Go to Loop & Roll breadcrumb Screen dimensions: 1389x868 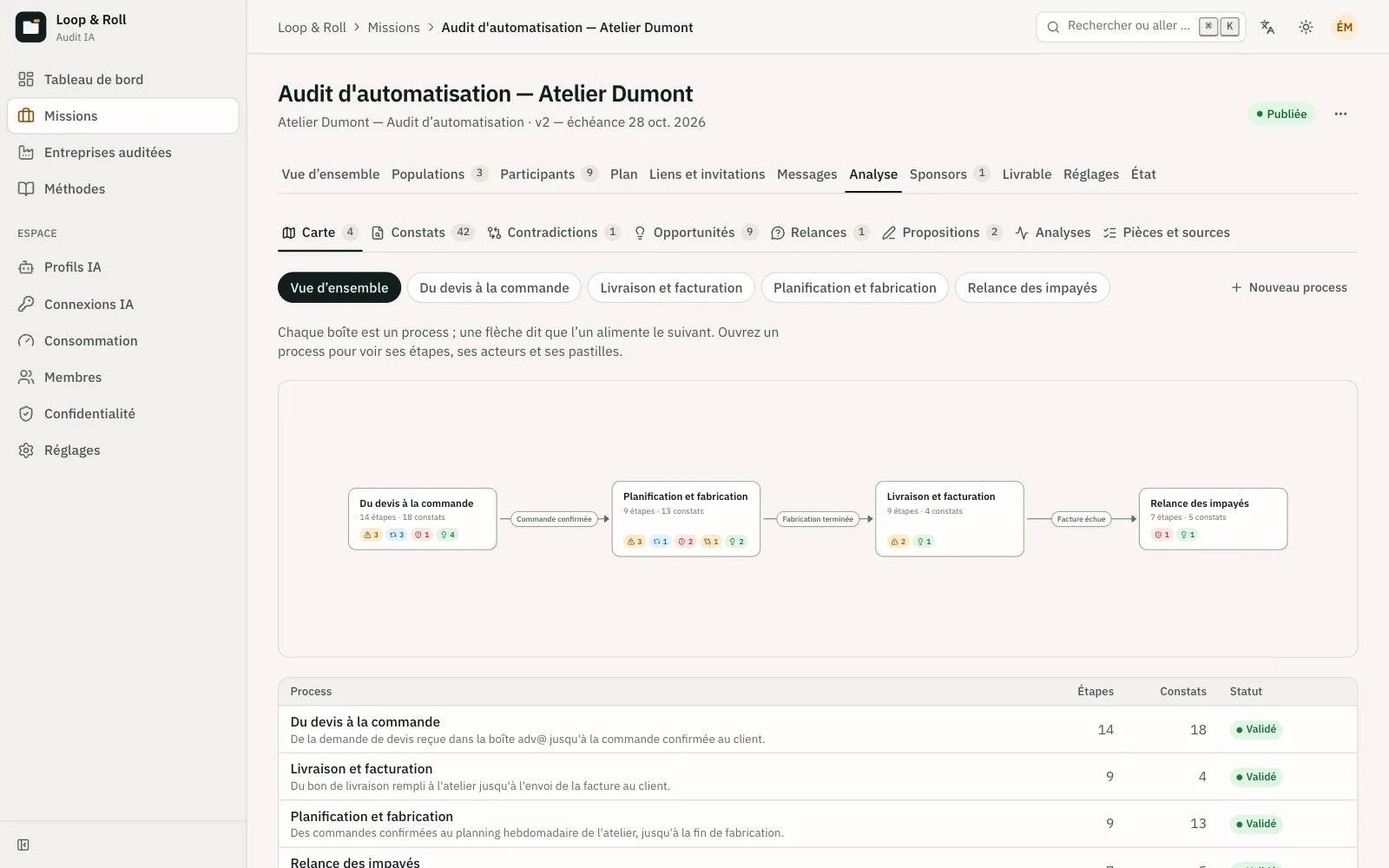[x=312, y=28]
